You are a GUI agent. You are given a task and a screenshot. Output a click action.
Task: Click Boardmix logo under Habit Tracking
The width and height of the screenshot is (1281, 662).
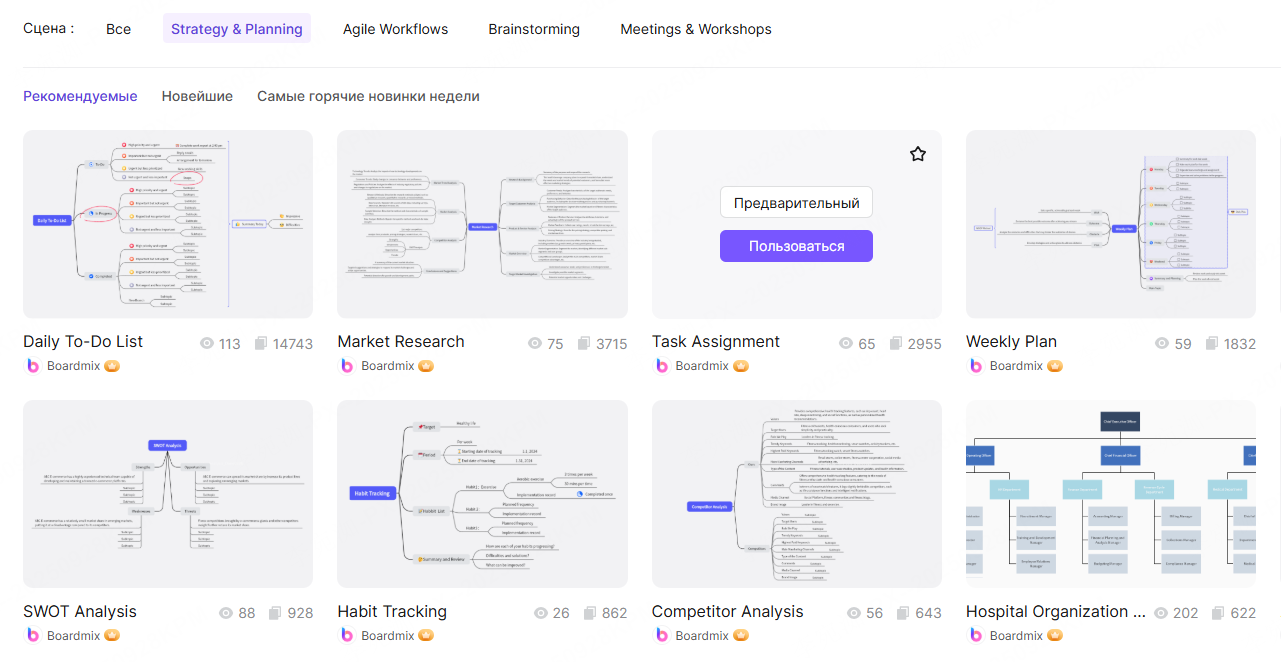tap(347, 636)
